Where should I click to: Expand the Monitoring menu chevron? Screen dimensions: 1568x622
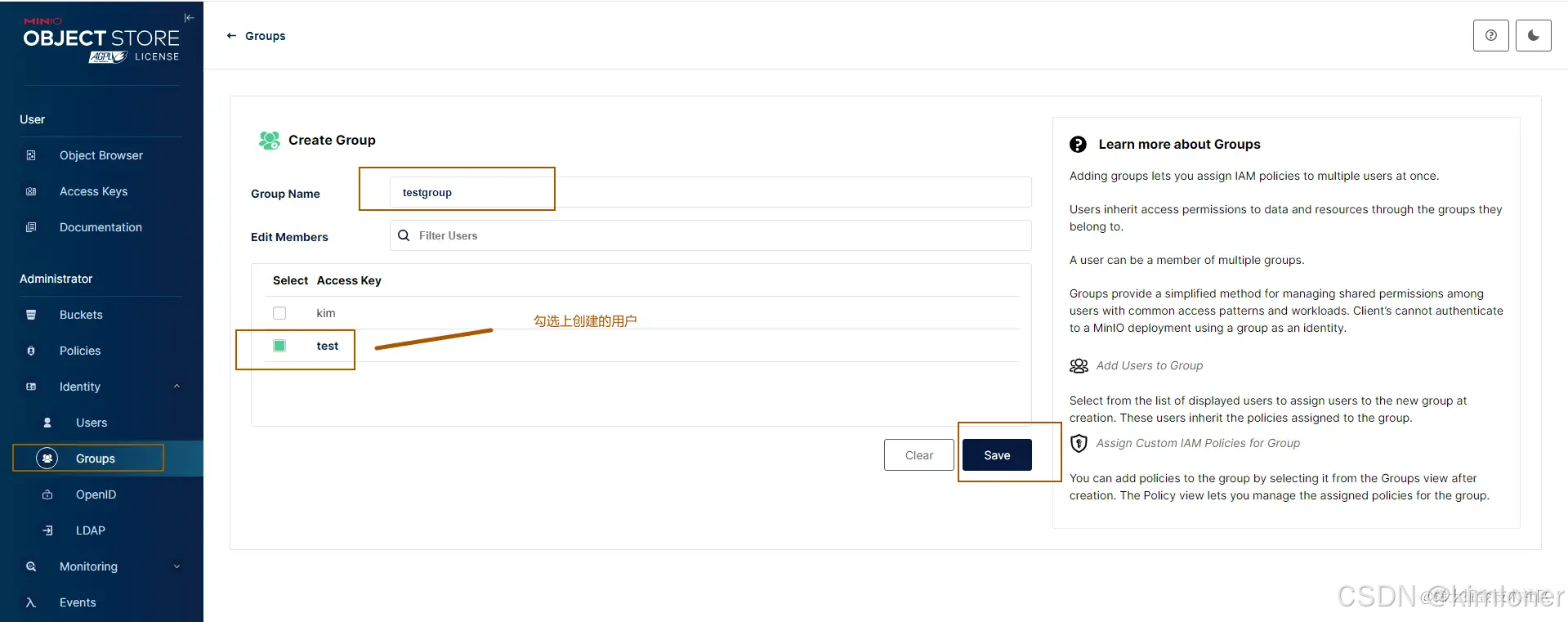[x=176, y=566]
